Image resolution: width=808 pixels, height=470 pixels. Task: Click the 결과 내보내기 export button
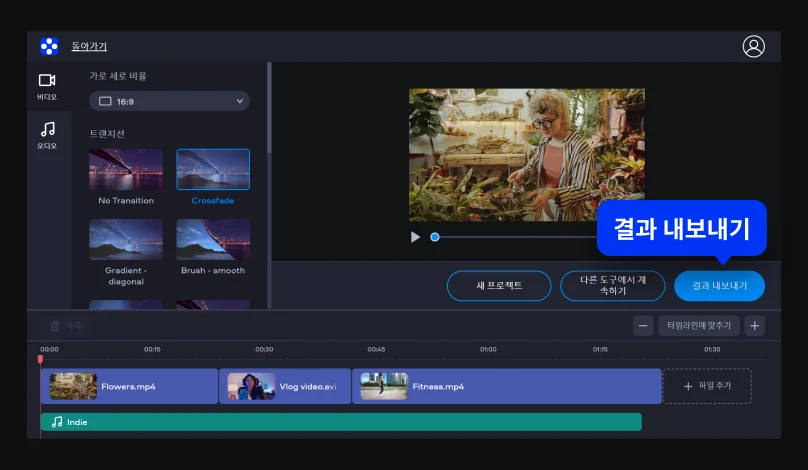(719, 286)
